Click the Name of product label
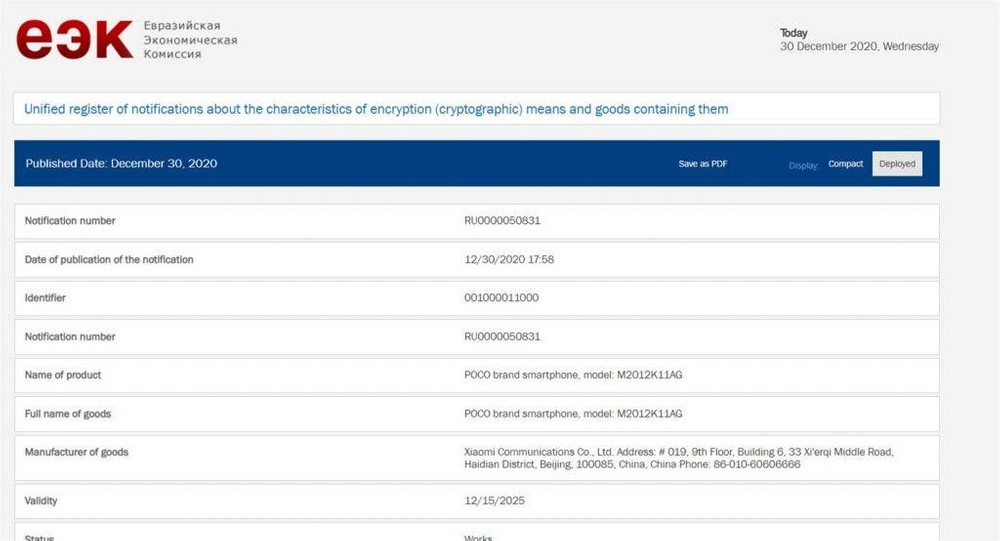 click(x=63, y=375)
